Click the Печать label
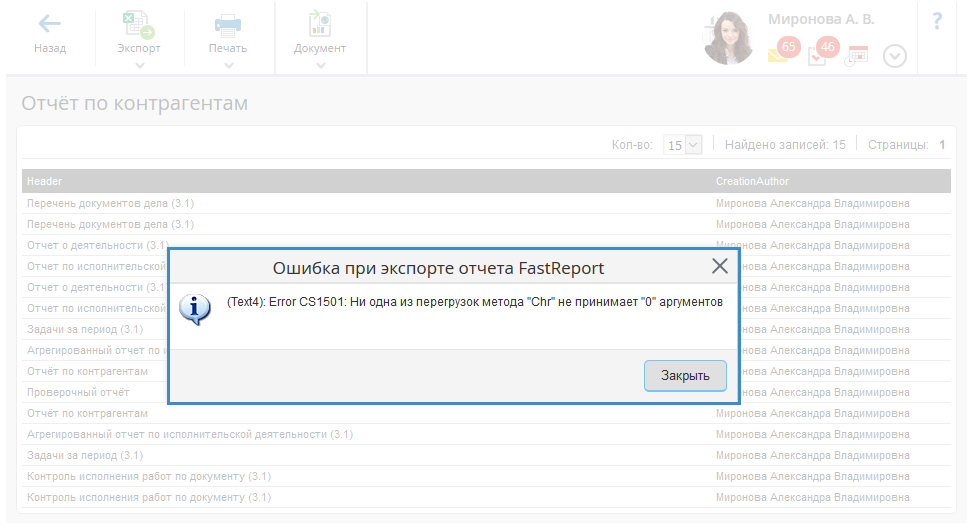970x526 pixels. click(x=228, y=48)
